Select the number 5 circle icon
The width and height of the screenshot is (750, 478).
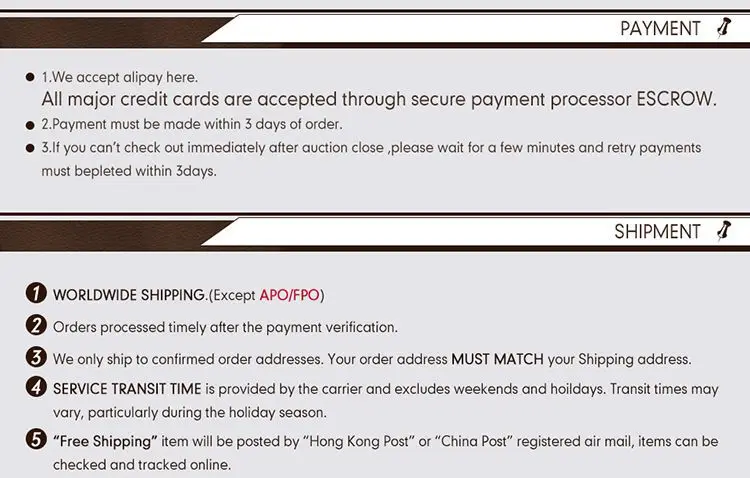click(37, 441)
